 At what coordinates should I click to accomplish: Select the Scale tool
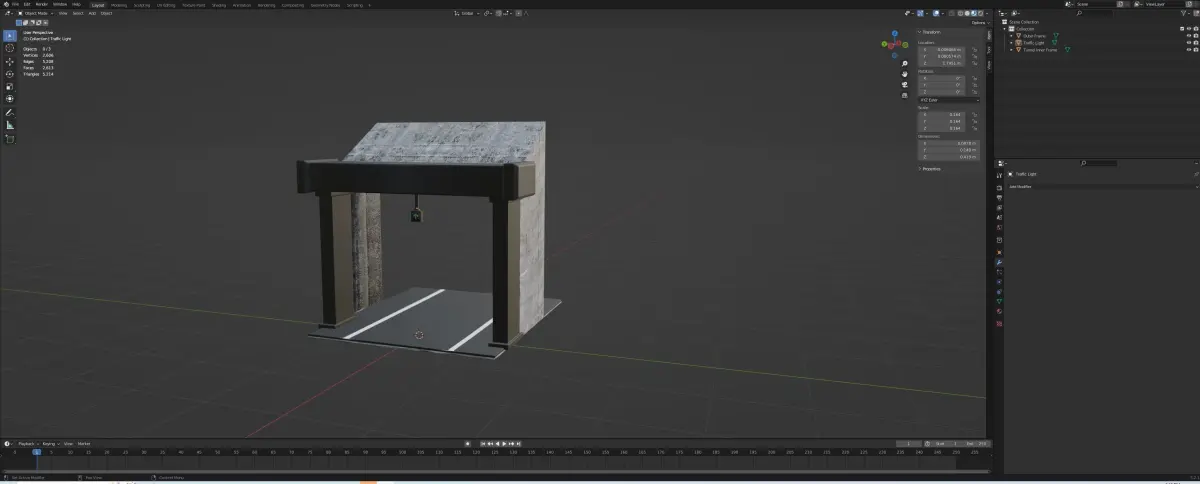pos(10,87)
